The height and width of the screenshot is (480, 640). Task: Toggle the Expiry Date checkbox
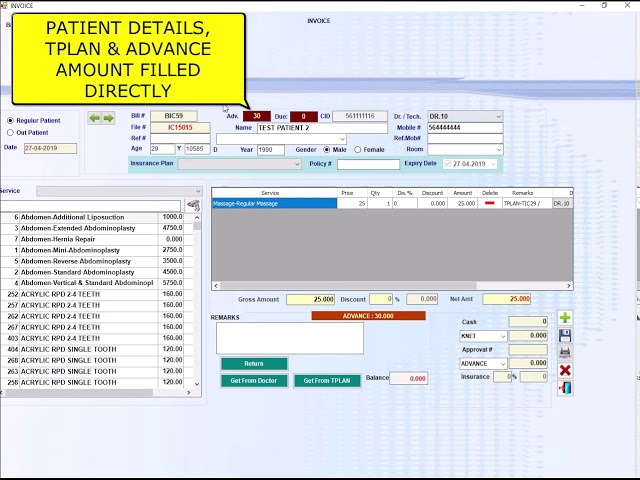(448, 164)
